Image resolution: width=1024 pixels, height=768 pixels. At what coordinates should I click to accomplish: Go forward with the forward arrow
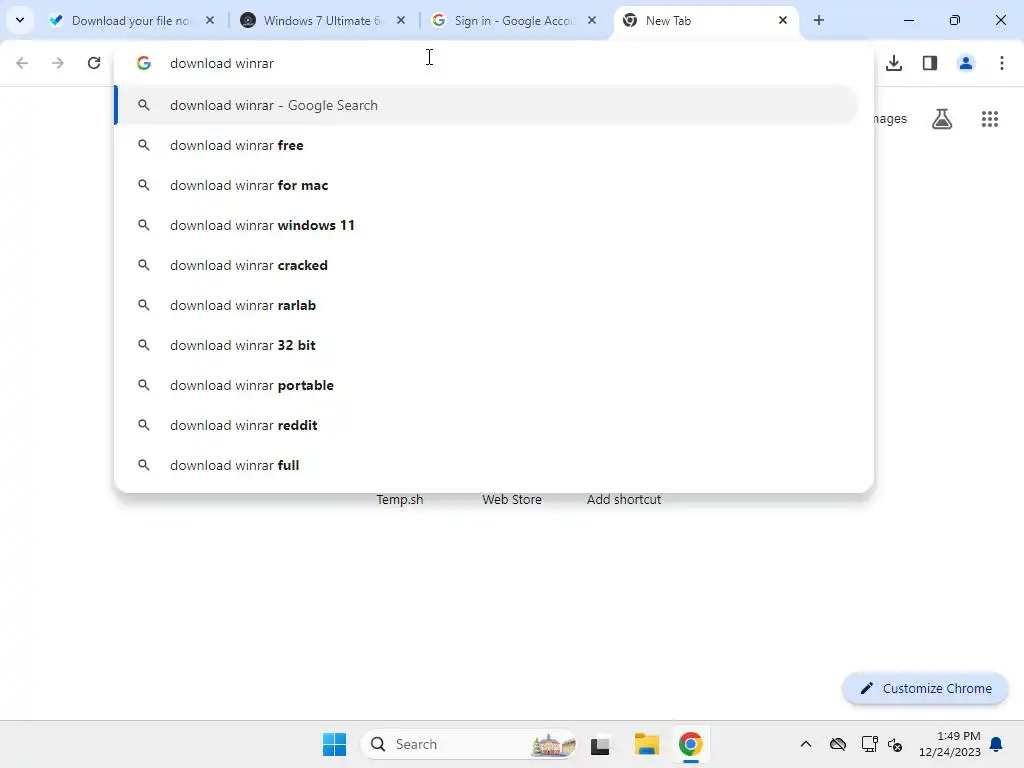pos(58,63)
